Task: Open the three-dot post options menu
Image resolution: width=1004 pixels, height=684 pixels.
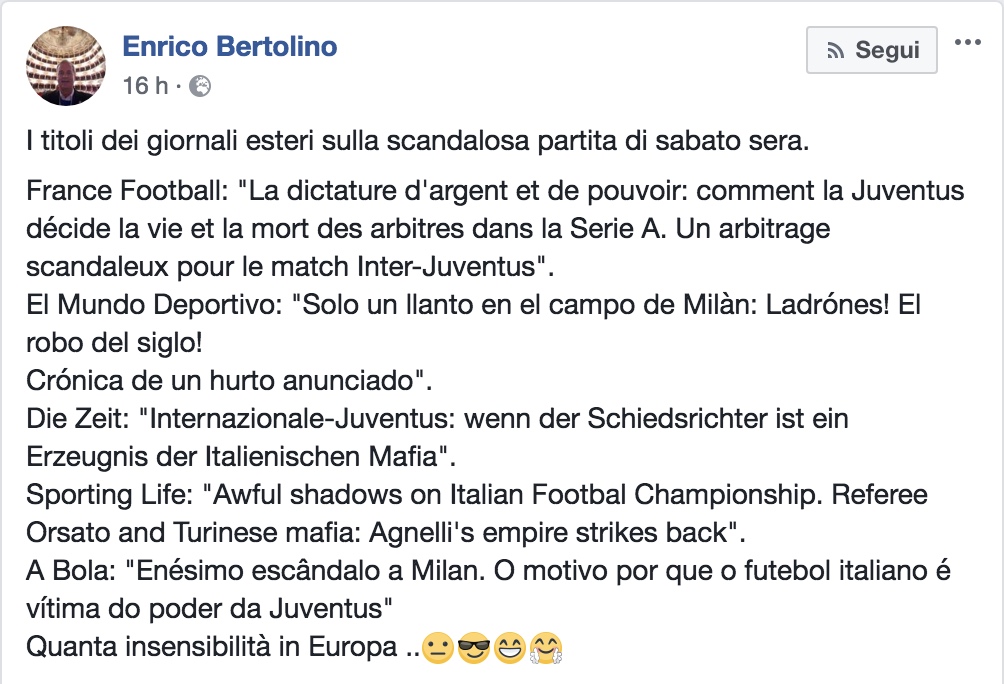Action: click(x=969, y=43)
